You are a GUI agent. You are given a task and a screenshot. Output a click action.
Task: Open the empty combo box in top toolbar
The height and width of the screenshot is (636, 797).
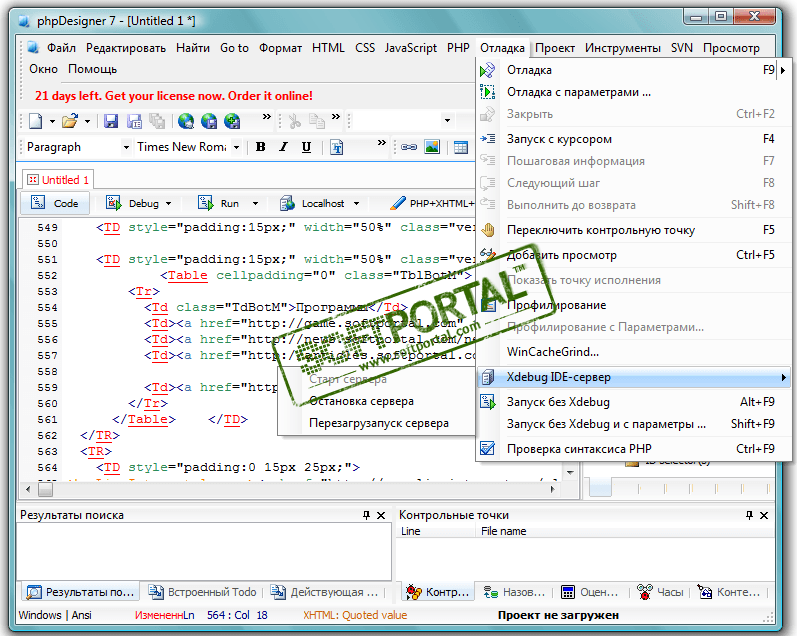[x=447, y=121]
